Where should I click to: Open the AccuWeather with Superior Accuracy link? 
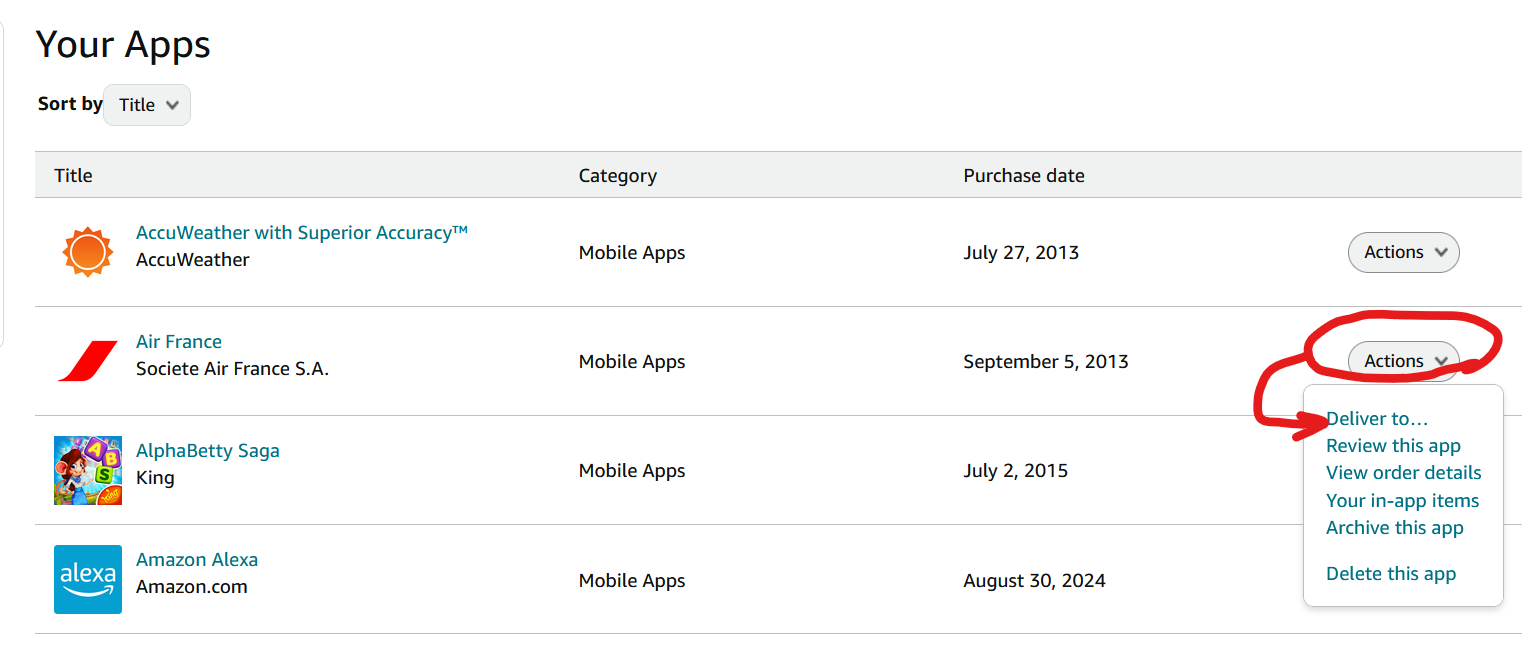click(x=301, y=232)
